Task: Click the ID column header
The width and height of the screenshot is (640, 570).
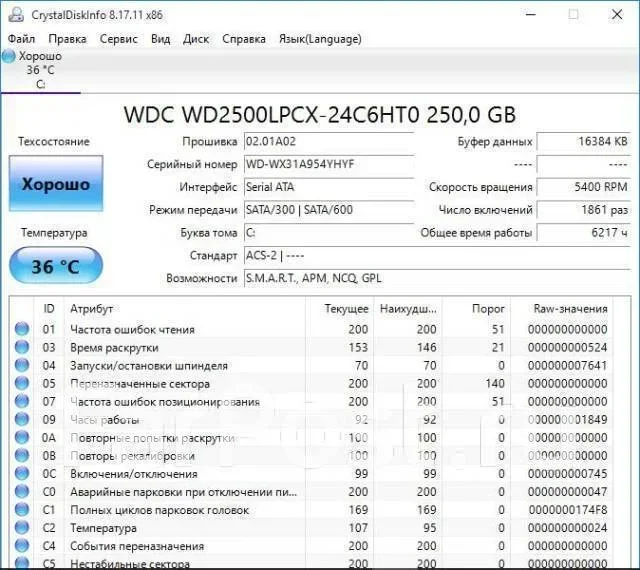Action: point(49,309)
